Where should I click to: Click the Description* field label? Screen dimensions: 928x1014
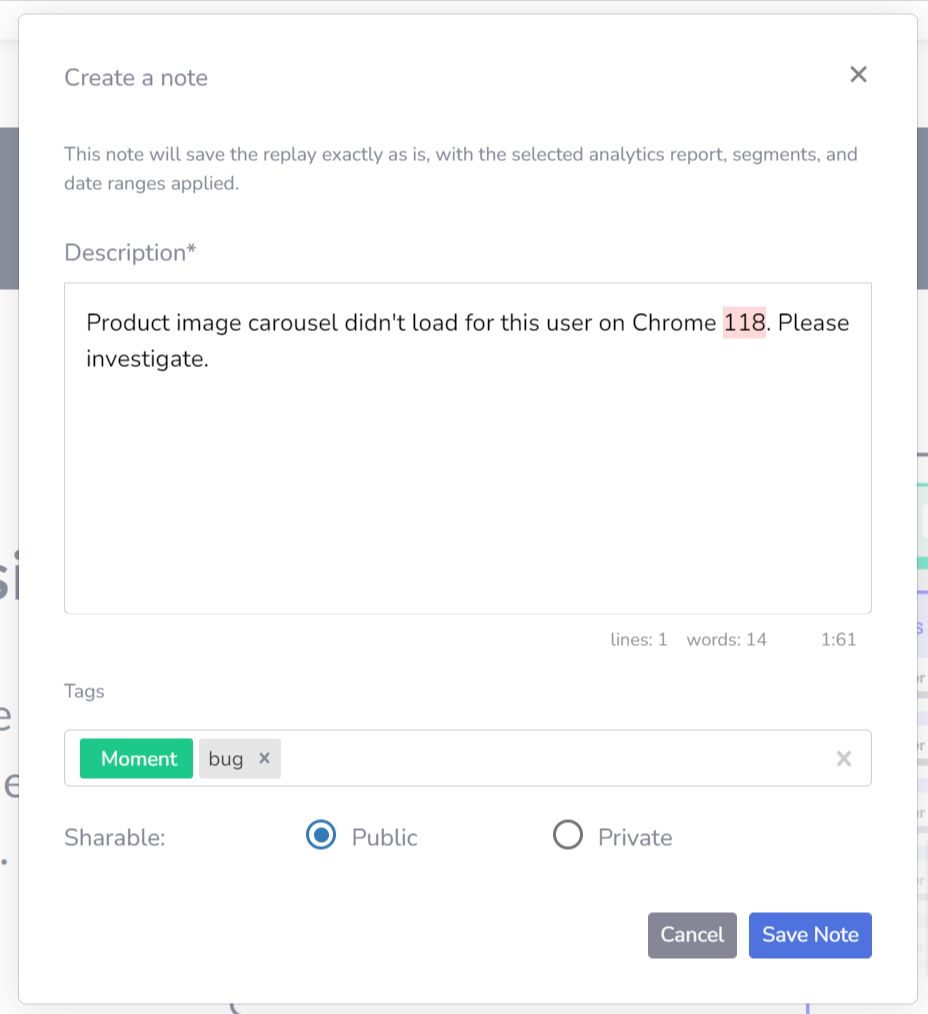pos(130,253)
